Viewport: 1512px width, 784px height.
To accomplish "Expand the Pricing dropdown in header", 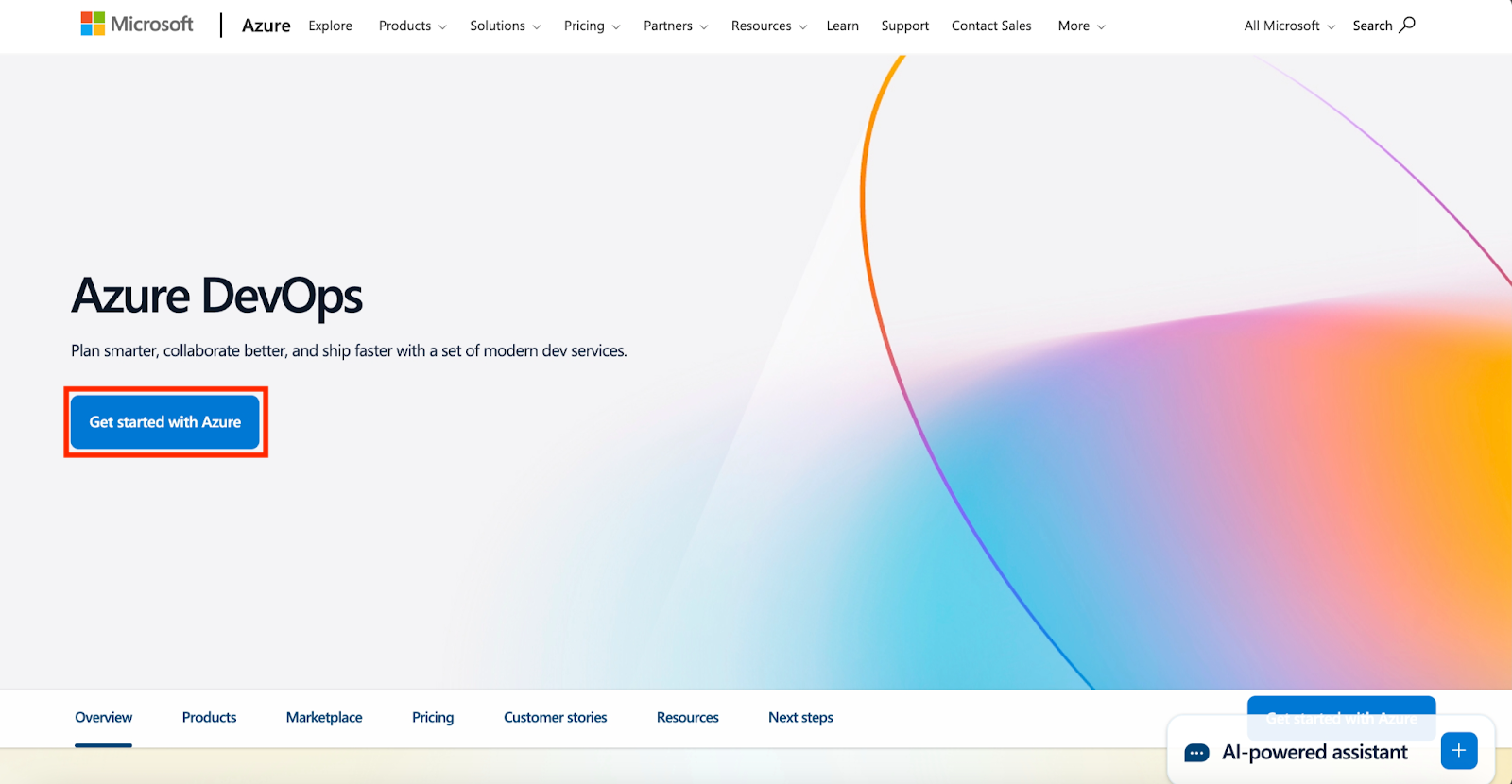I will pos(593,26).
